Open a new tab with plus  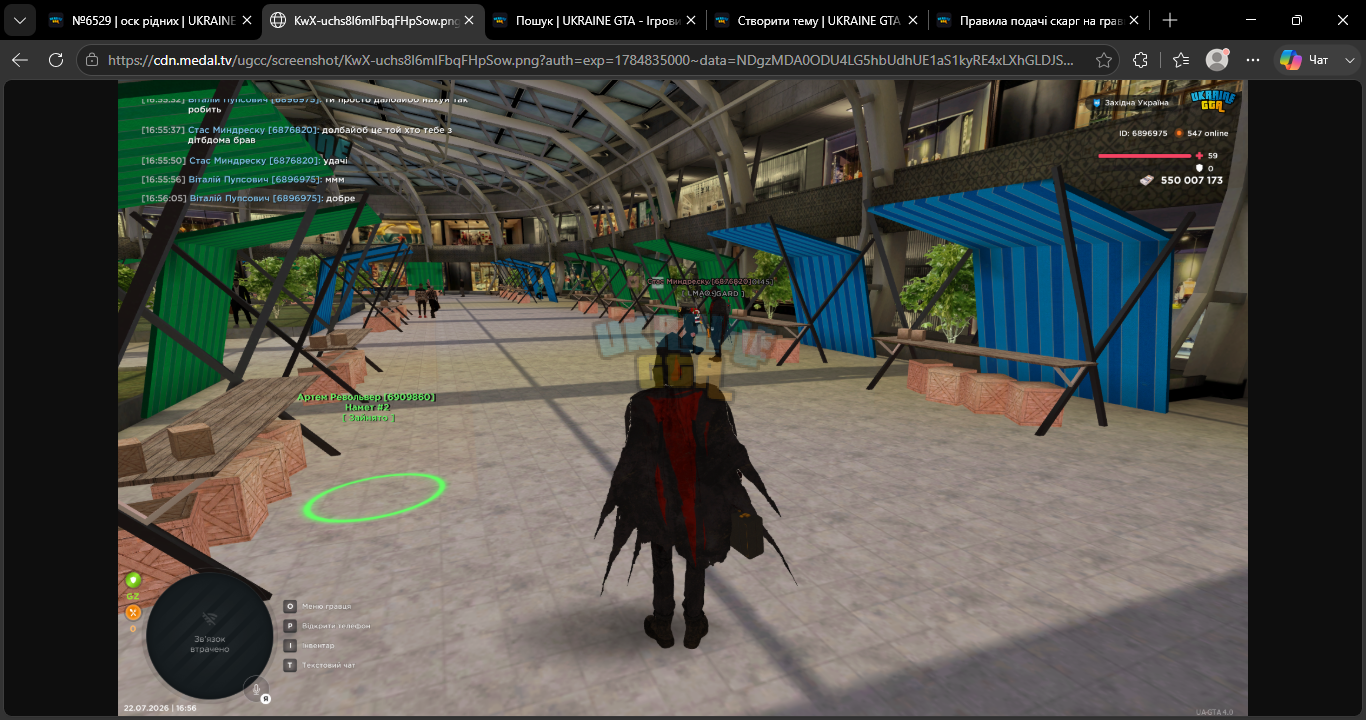tap(1170, 20)
